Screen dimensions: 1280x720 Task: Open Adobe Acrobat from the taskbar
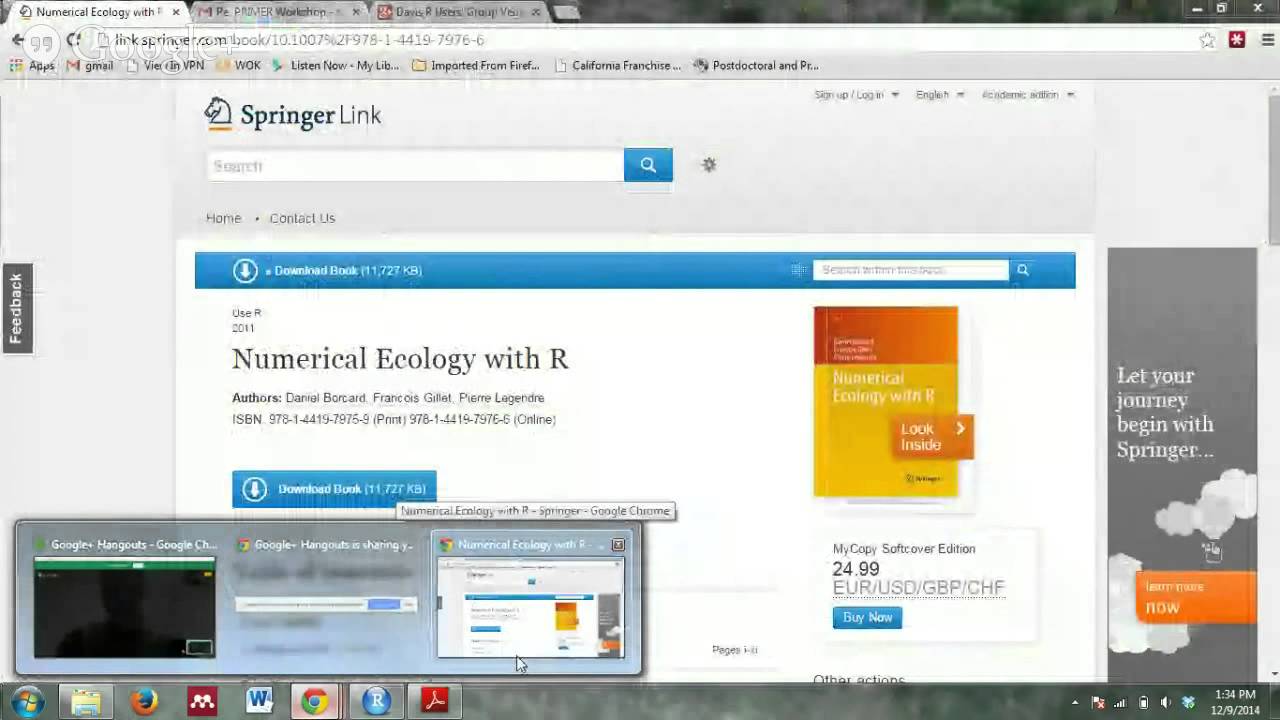pos(434,702)
